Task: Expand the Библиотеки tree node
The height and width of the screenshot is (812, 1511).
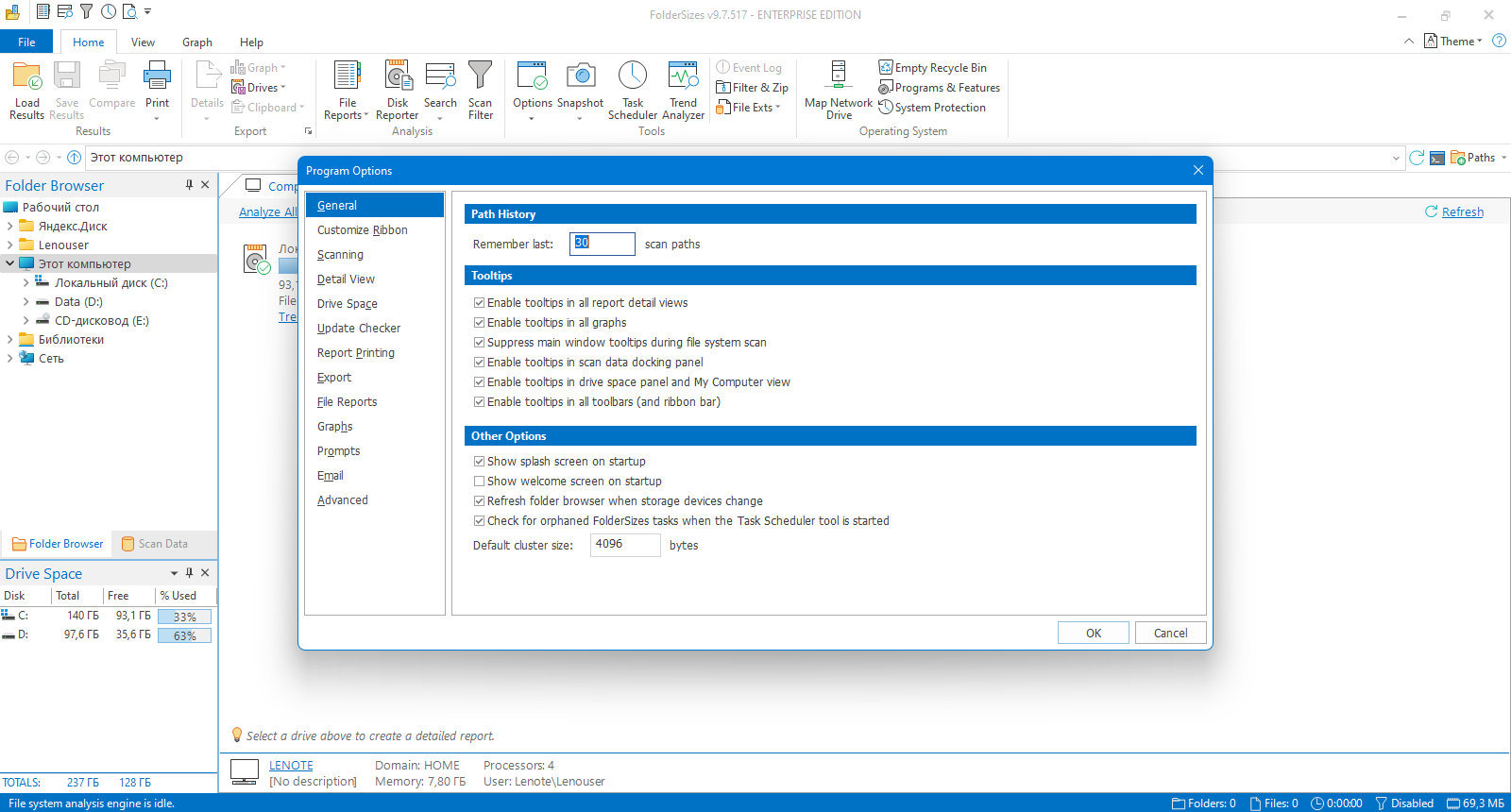Action: tap(9, 340)
